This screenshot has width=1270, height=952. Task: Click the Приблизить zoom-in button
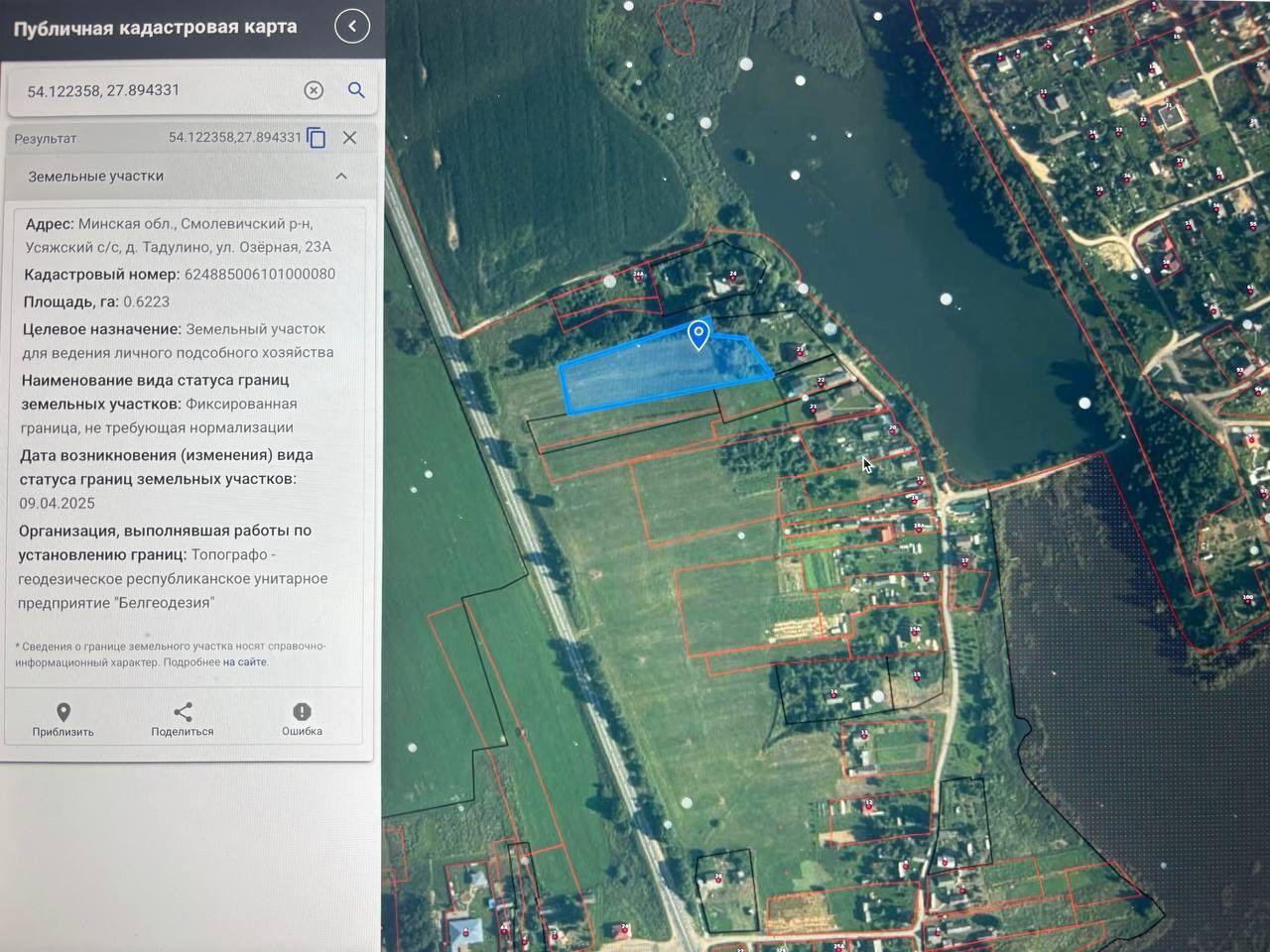[63, 719]
